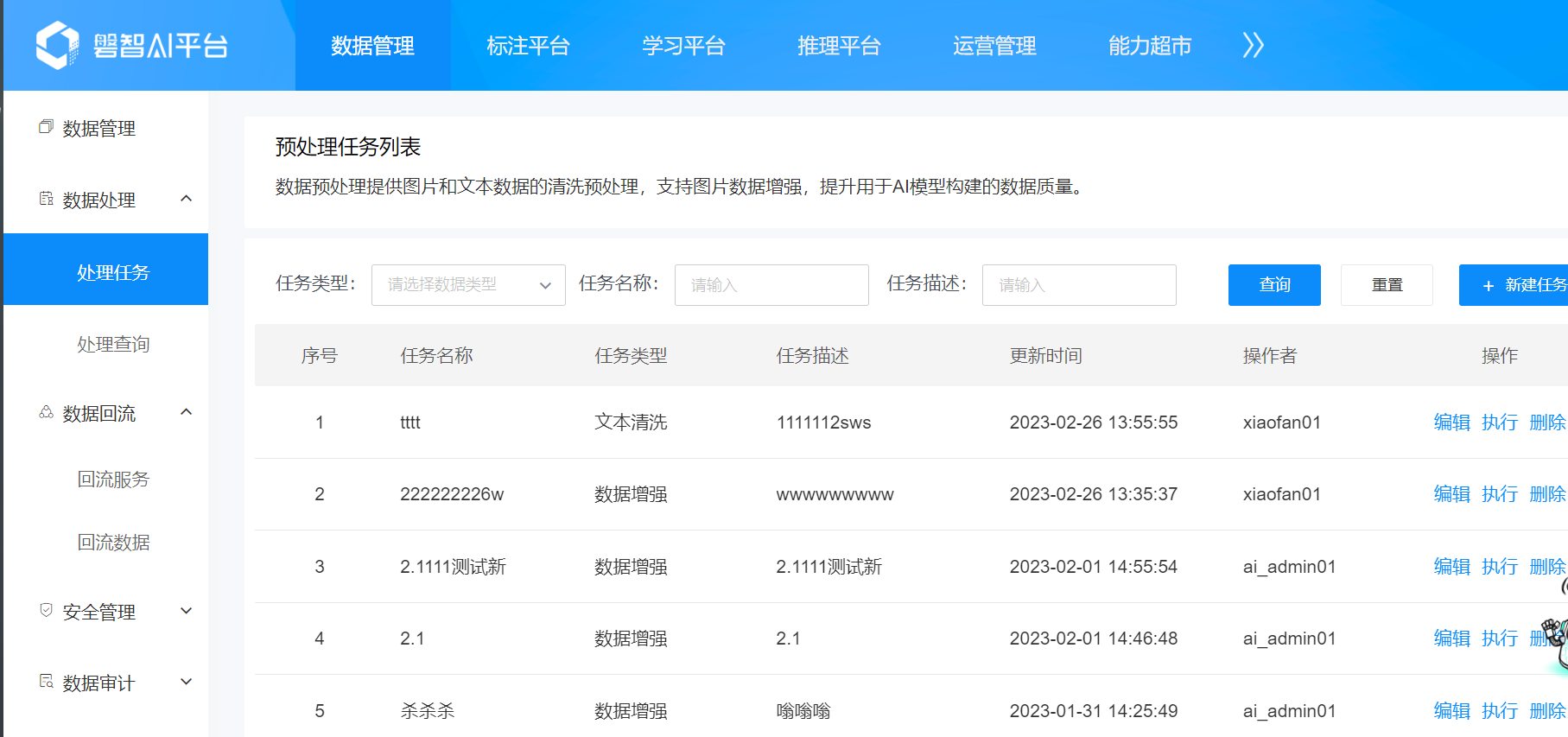Delete the 2.1111测试新 task
The width and height of the screenshot is (1568, 737).
pos(1546,566)
